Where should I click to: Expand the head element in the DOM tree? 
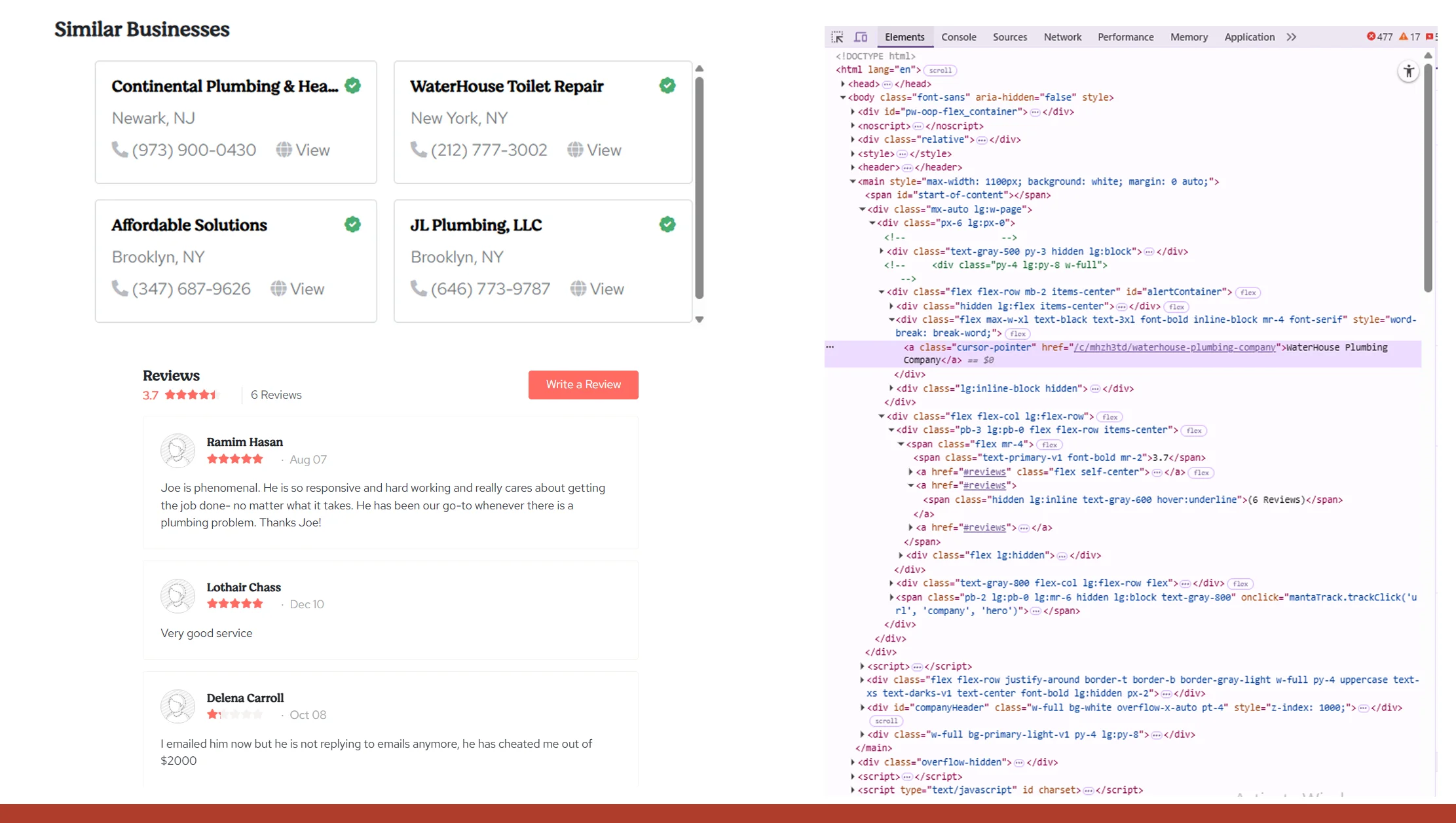[x=844, y=84]
